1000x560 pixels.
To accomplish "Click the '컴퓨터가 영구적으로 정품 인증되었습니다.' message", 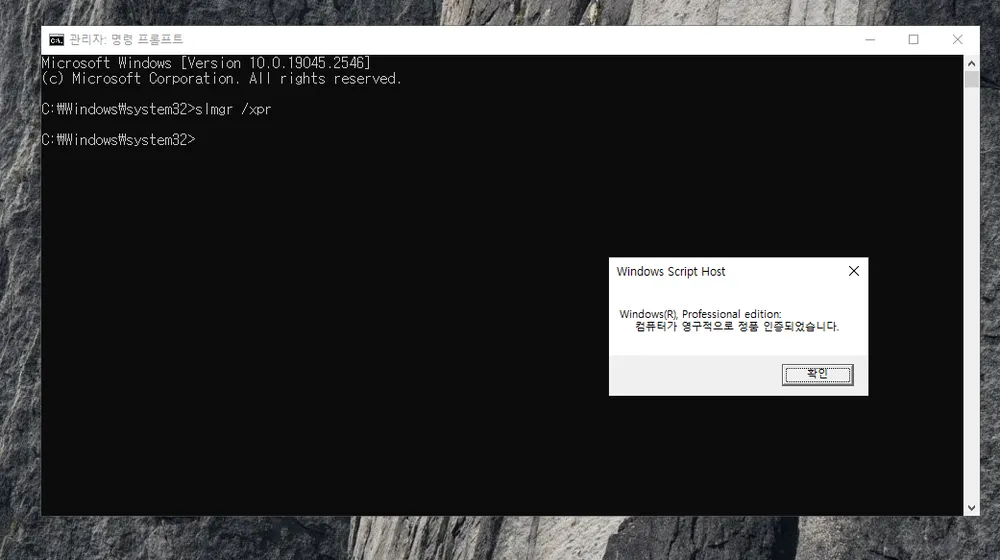I will pyautogui.click(x=737, y=327).
